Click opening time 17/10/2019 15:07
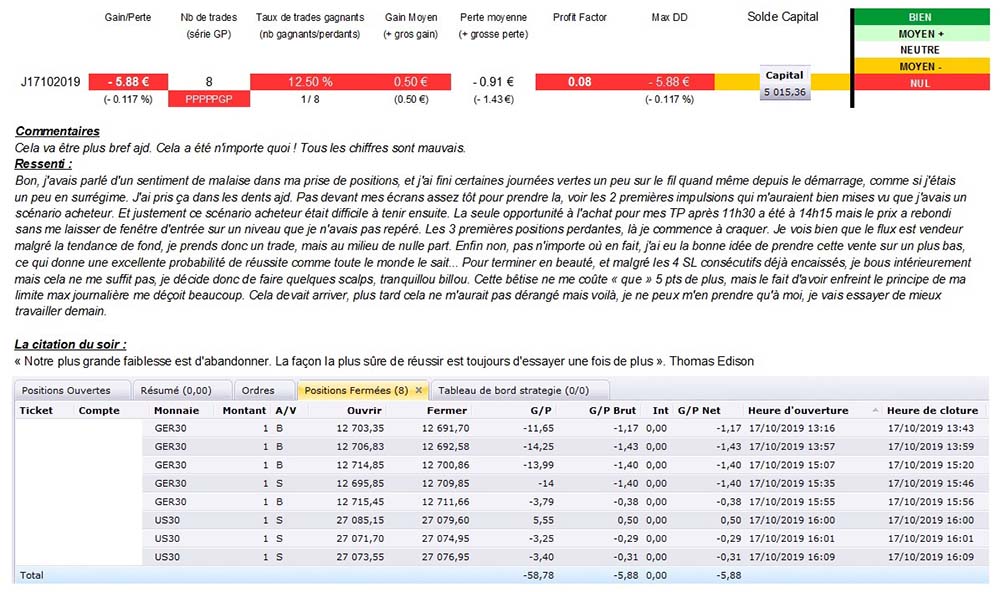This screenshot has height=592, width=1000. tap(791, 465)
